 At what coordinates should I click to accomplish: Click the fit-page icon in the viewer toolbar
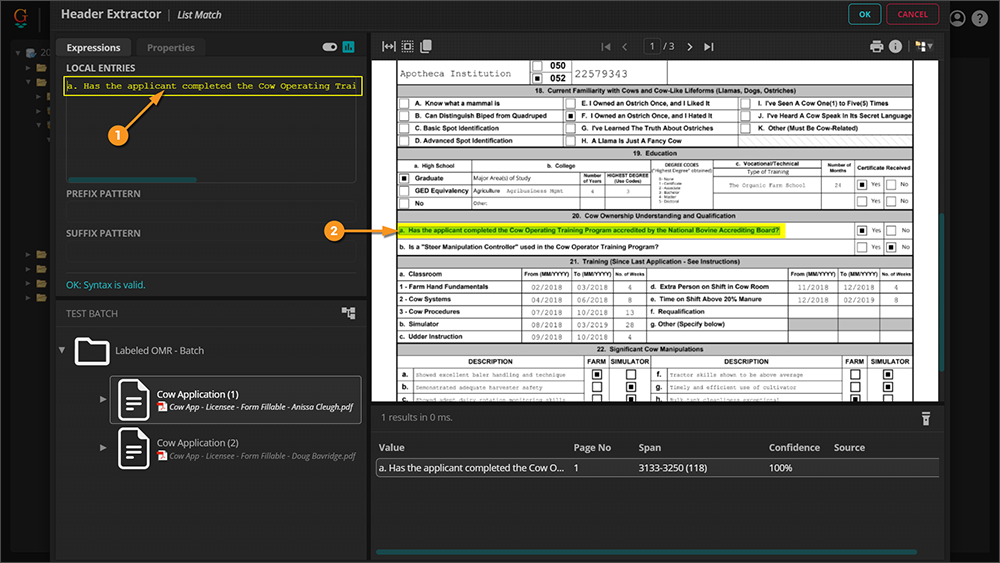pos(408,47)
